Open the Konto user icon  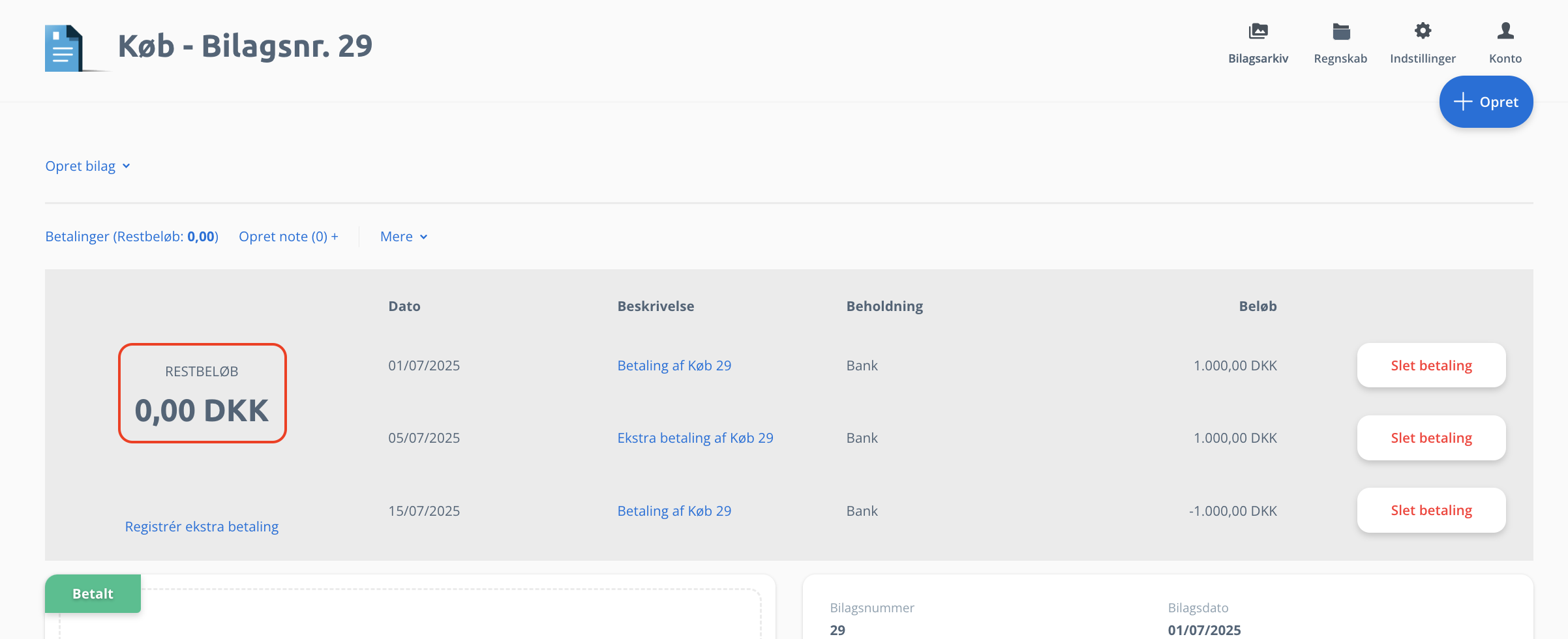[x=1505, y=31]
